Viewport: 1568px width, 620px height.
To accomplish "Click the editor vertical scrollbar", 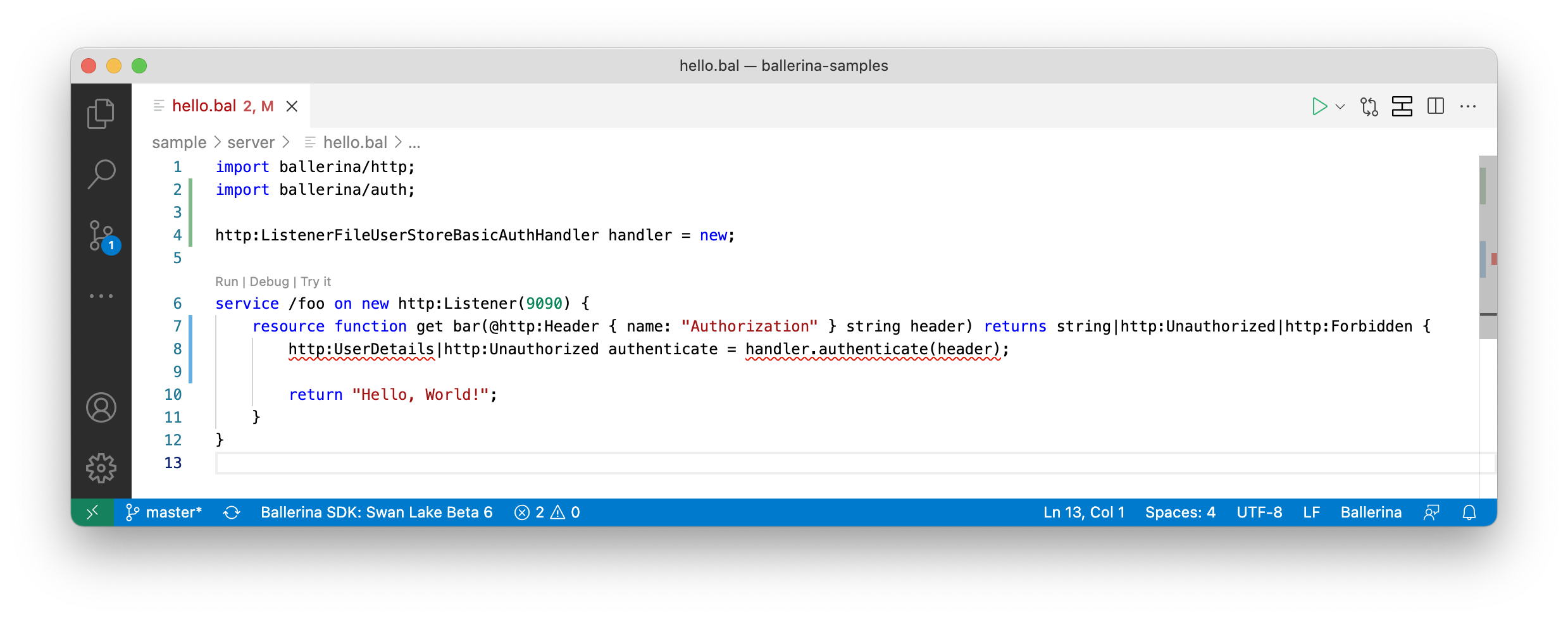I will 1488,247.
